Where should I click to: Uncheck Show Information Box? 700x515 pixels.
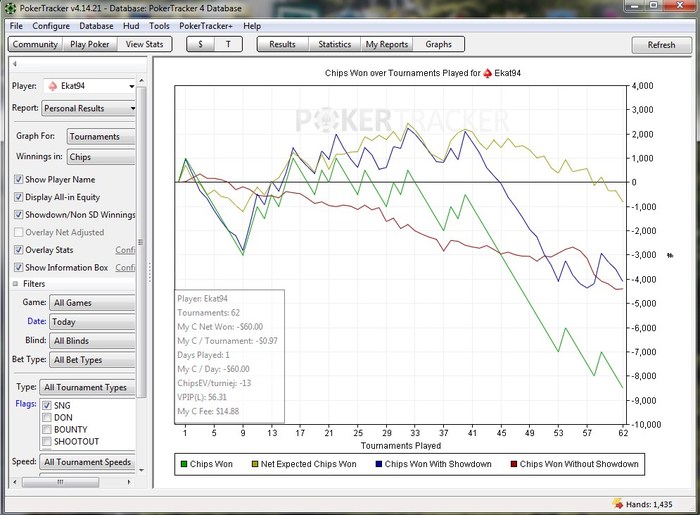[18, 267]
